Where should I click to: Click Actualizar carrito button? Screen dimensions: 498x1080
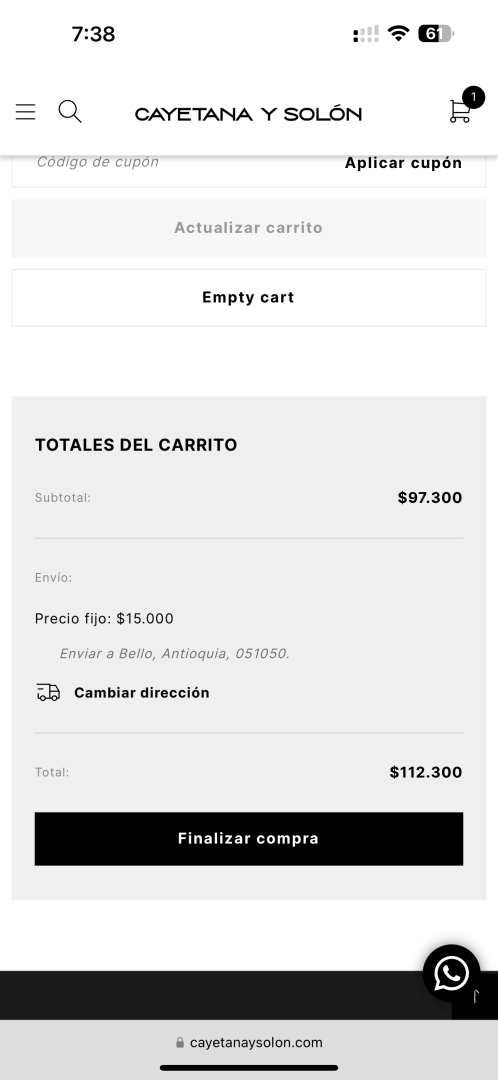[x=249, y=228]
